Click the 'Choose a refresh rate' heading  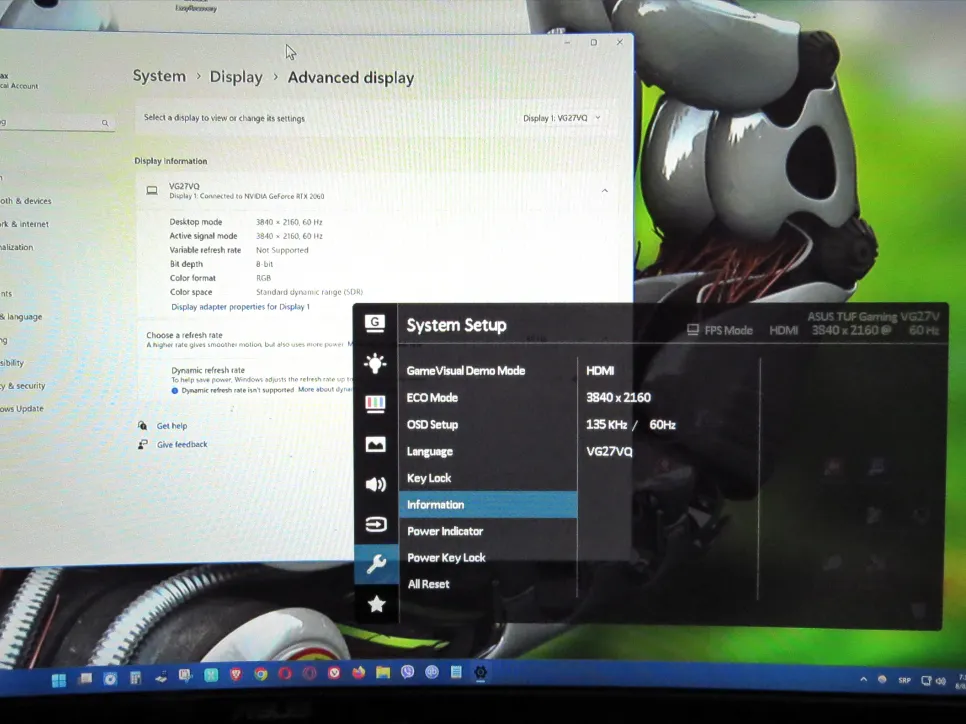(x=184, y=335)
